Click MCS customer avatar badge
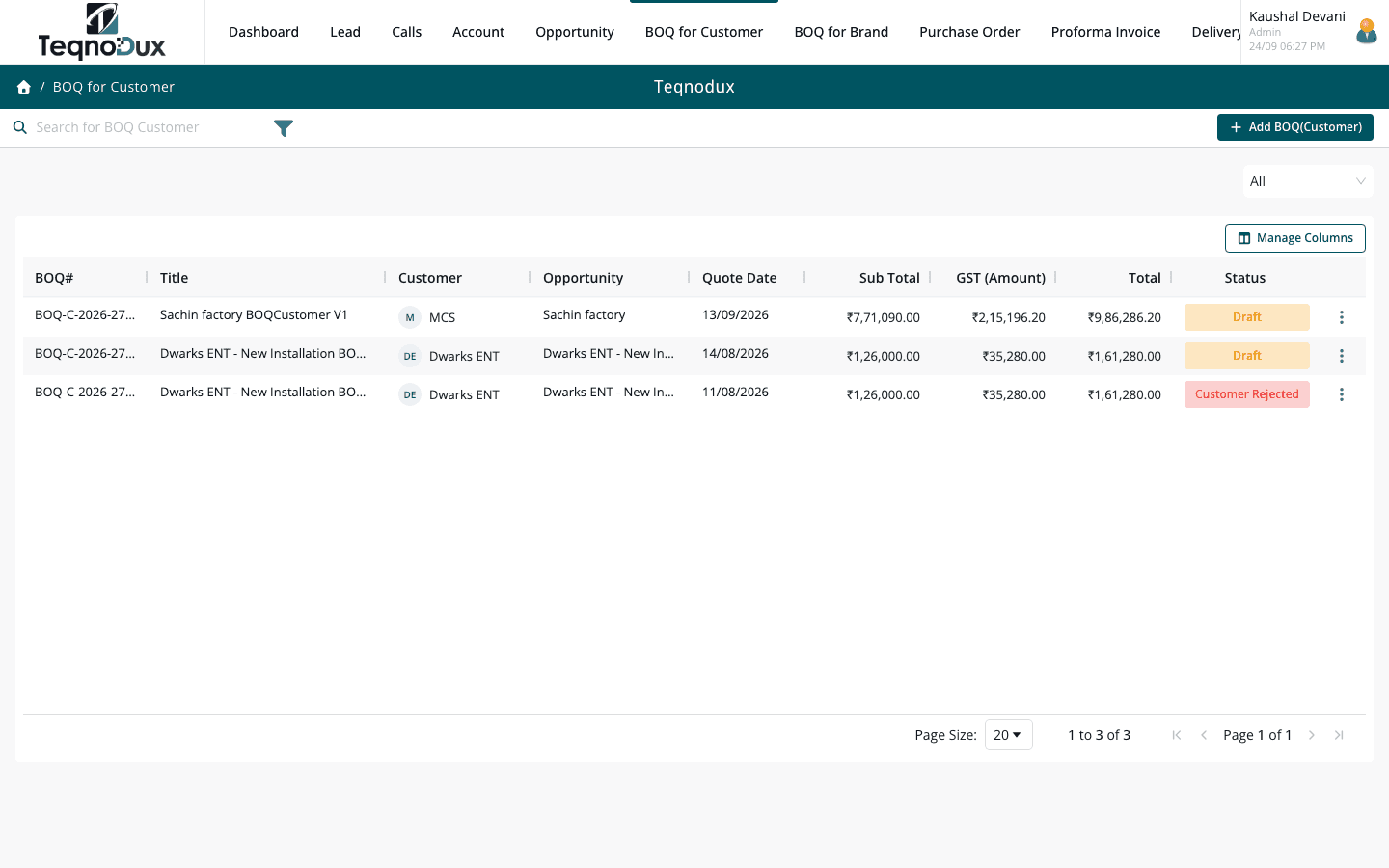Viewport: 1389px width, 868px height. click(410, 317)
